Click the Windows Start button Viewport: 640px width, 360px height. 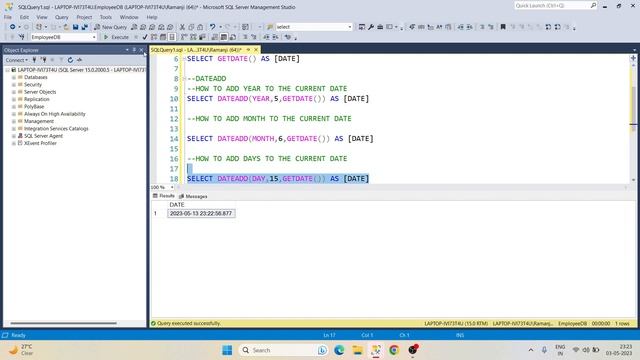(x=227, y=350)
